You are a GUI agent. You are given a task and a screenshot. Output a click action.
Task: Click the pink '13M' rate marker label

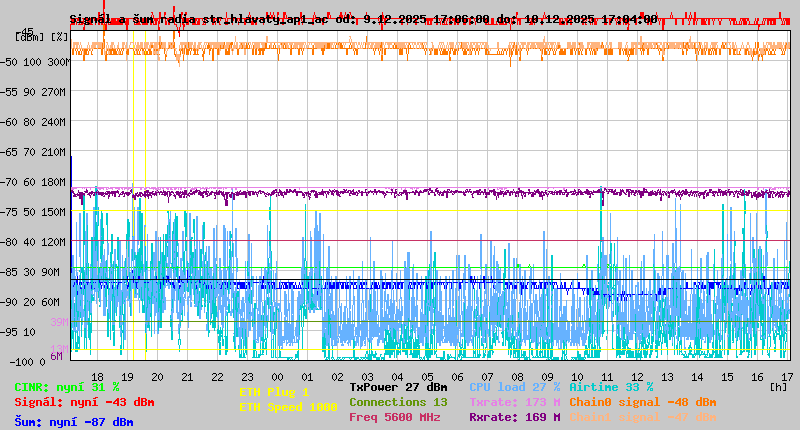pyautogui.click(x=60, y=349)
